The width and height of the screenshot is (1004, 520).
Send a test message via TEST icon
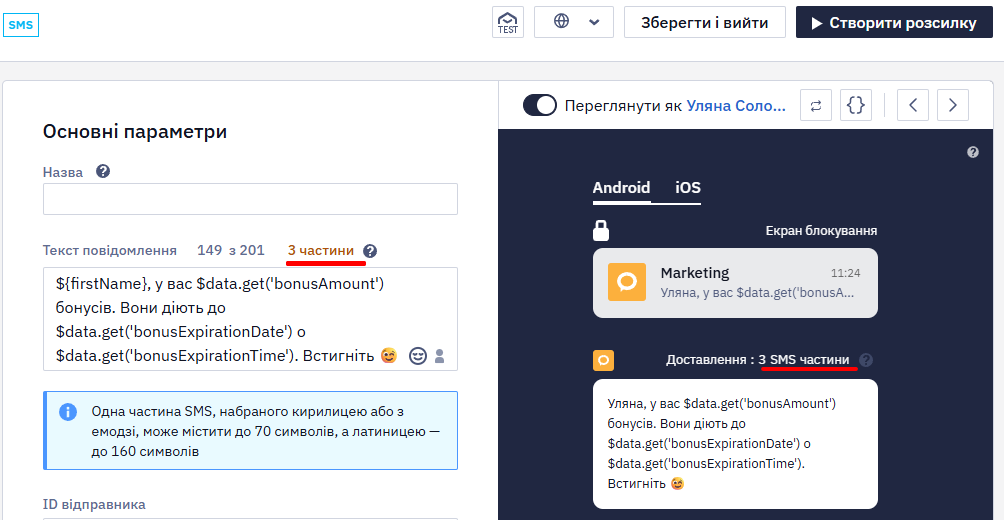[x=508, y=22]
